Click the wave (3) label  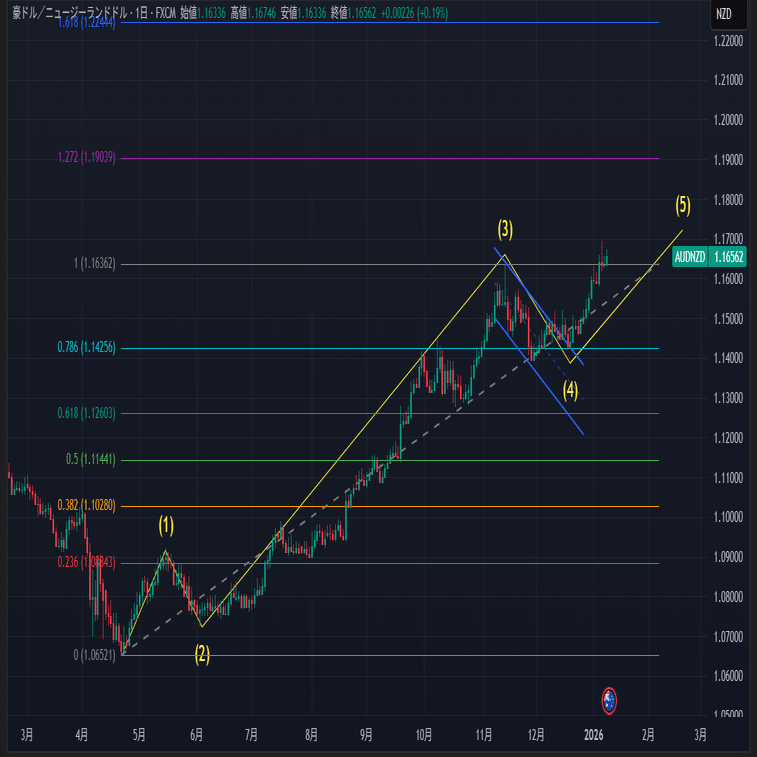pyautogui.click(x=505, y=229)
